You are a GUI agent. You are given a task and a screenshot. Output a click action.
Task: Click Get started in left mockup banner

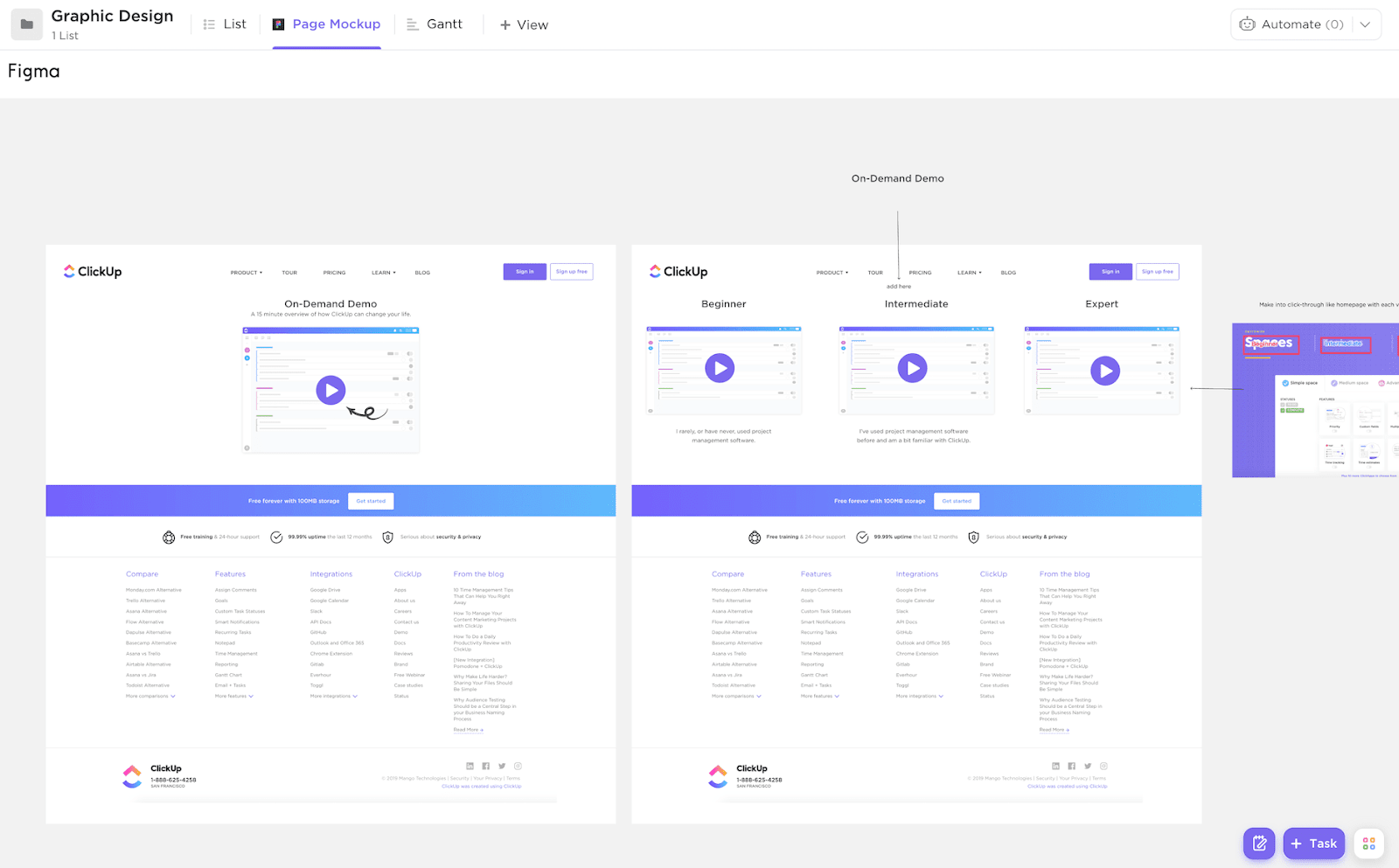pyautogui.click(x=371, y=501)
